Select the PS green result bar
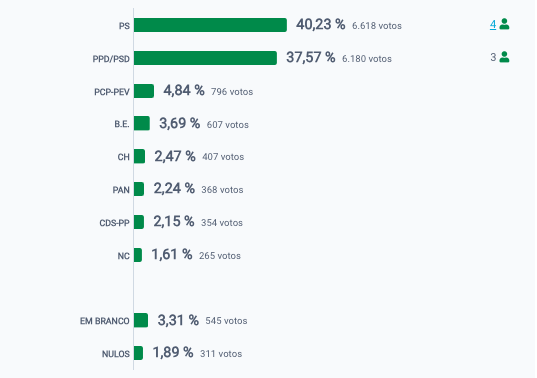537x378 pixels. 210,25
